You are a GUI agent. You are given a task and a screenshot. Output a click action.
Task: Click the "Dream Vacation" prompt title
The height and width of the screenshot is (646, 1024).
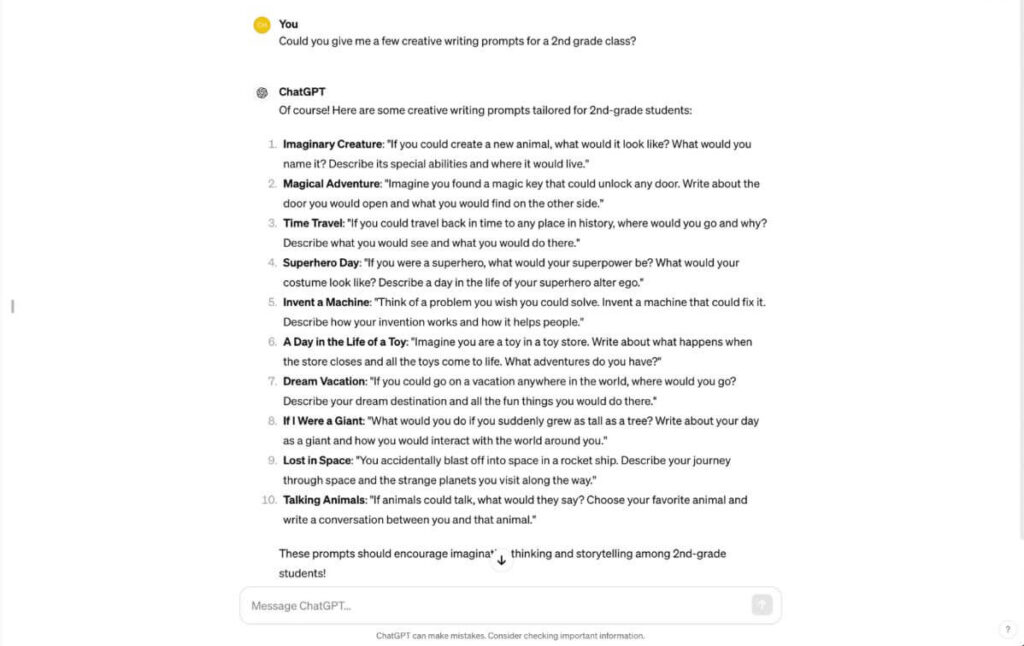[323, 381]
